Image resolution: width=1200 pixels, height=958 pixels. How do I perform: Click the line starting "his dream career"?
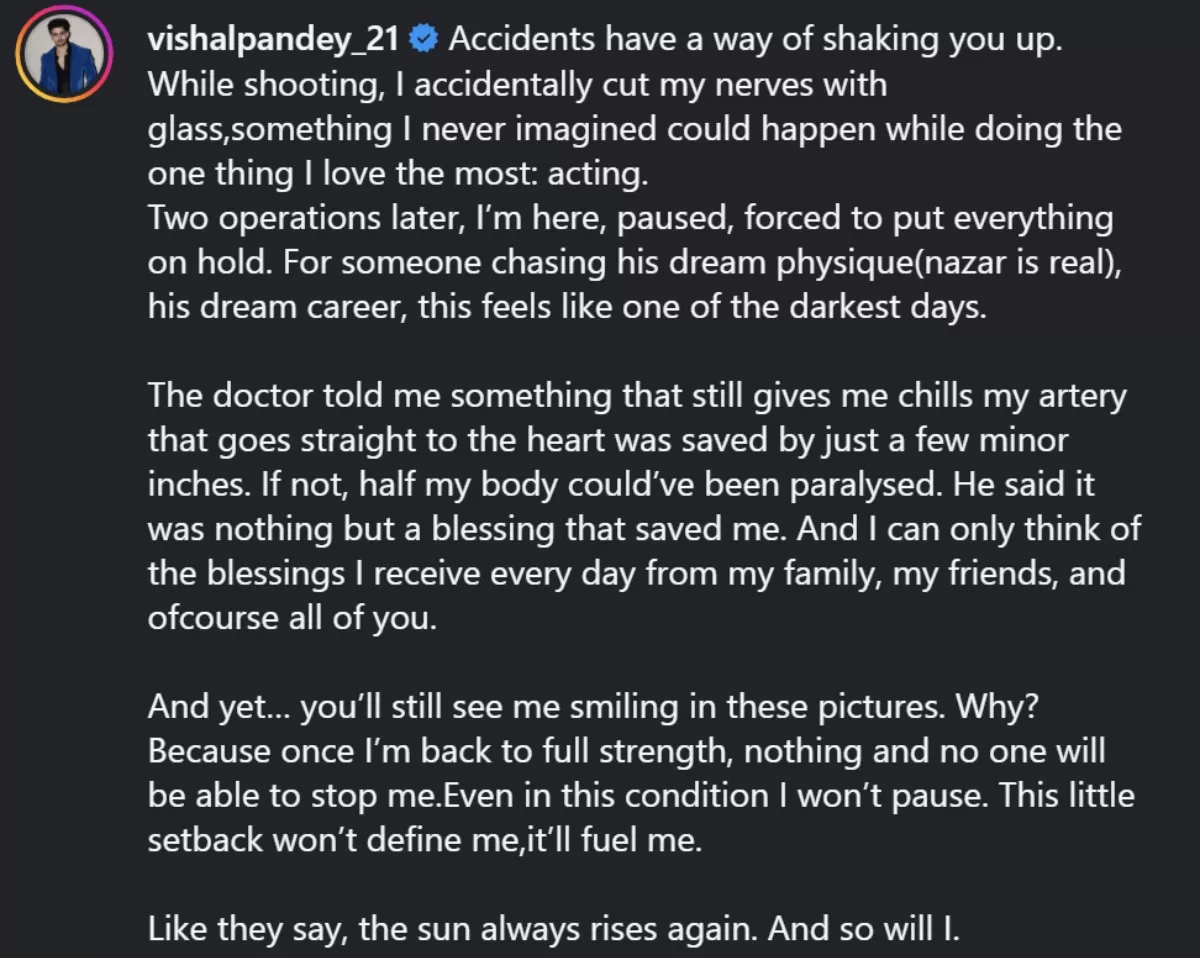click(567, 307)
